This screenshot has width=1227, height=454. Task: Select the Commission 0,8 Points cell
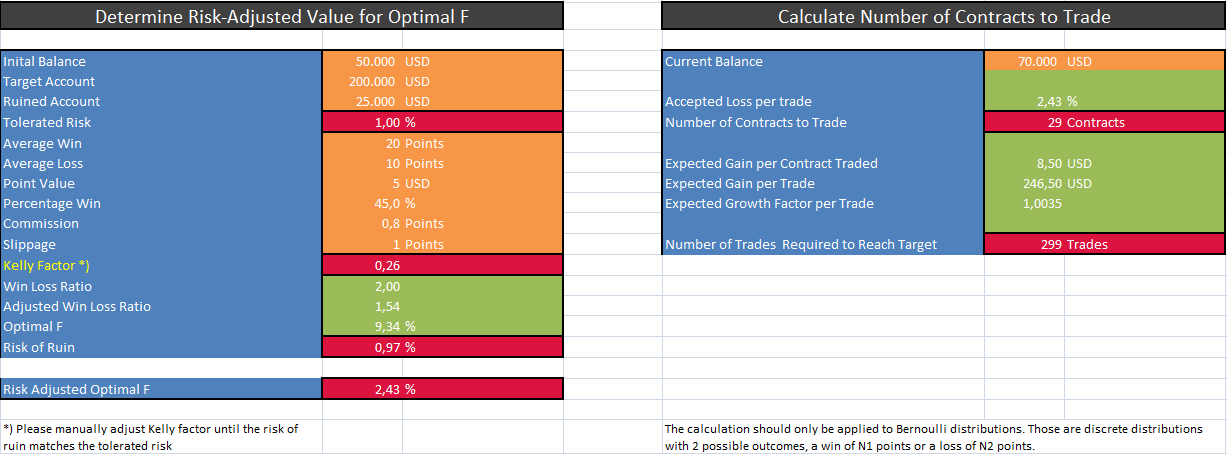(443, 223)
